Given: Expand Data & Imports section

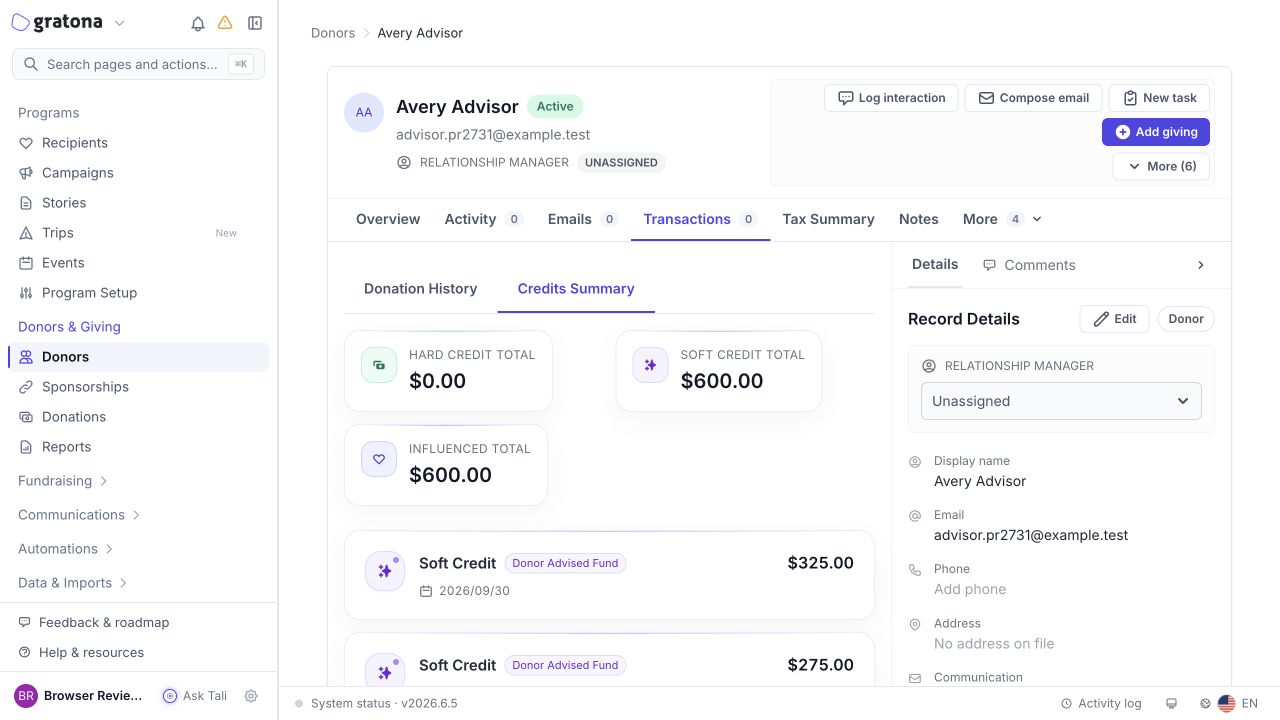Looking at the screenshot, I should (x=73, y=583).
